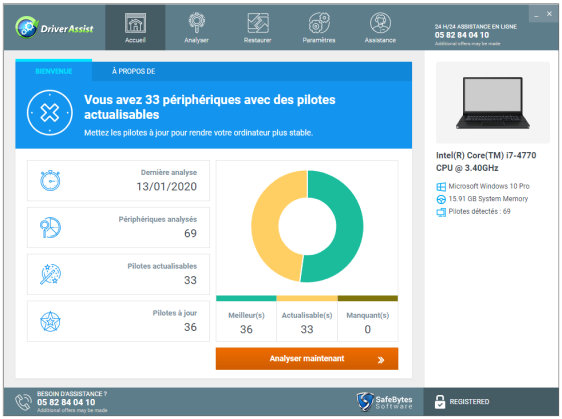The width and height of the screenshot is (562, 419).
Task: Click the footer assistance phone number
Action: tap(66, 402)
